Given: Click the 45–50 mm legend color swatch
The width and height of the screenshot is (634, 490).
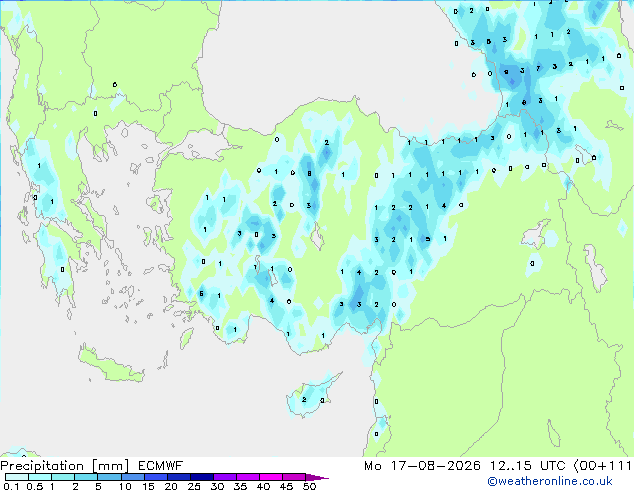Looking at the screenshot, I should [294, 477].
